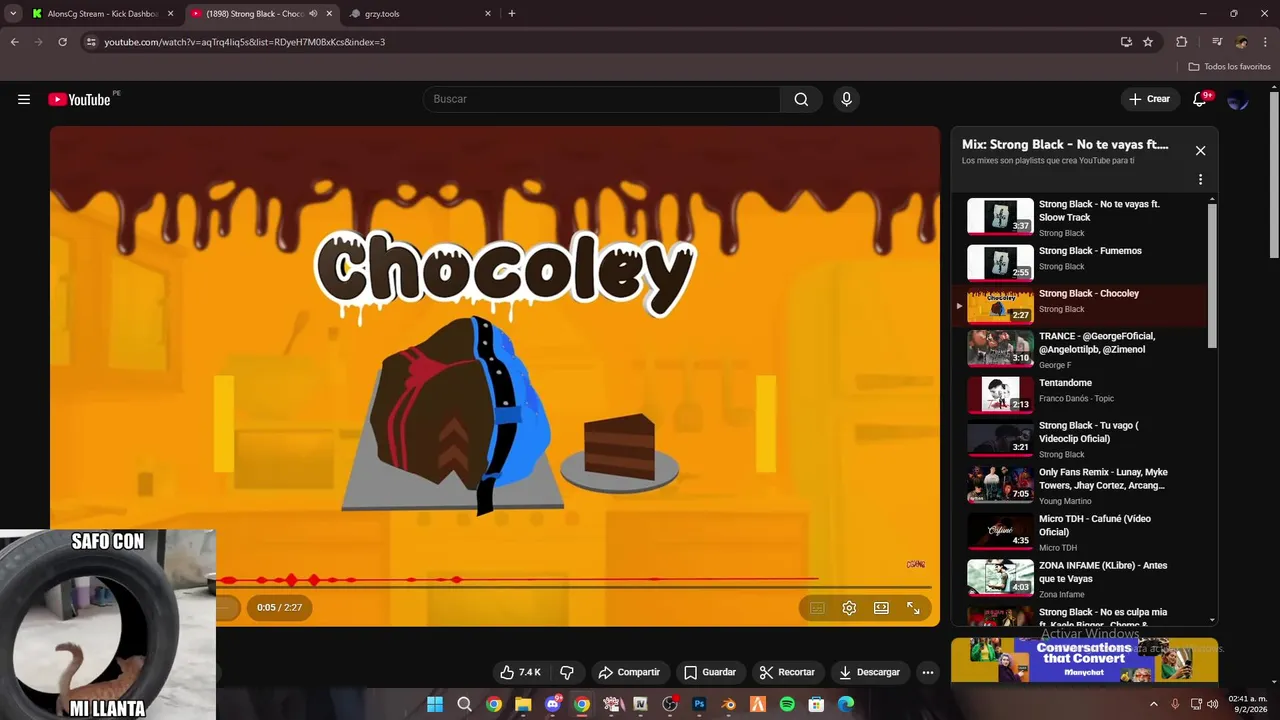Enter fullscreen in the video player
The image size is (1280, 720).
pyautogui.click(x=913, y=608)
